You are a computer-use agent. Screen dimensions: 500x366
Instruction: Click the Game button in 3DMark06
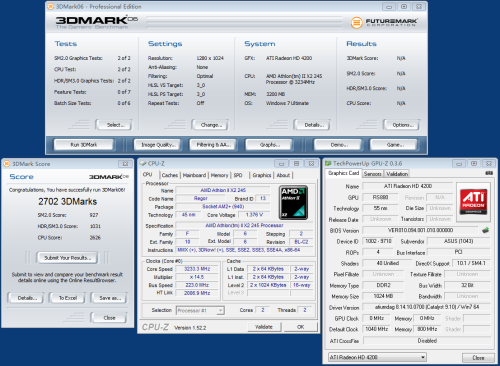point(394,145)
